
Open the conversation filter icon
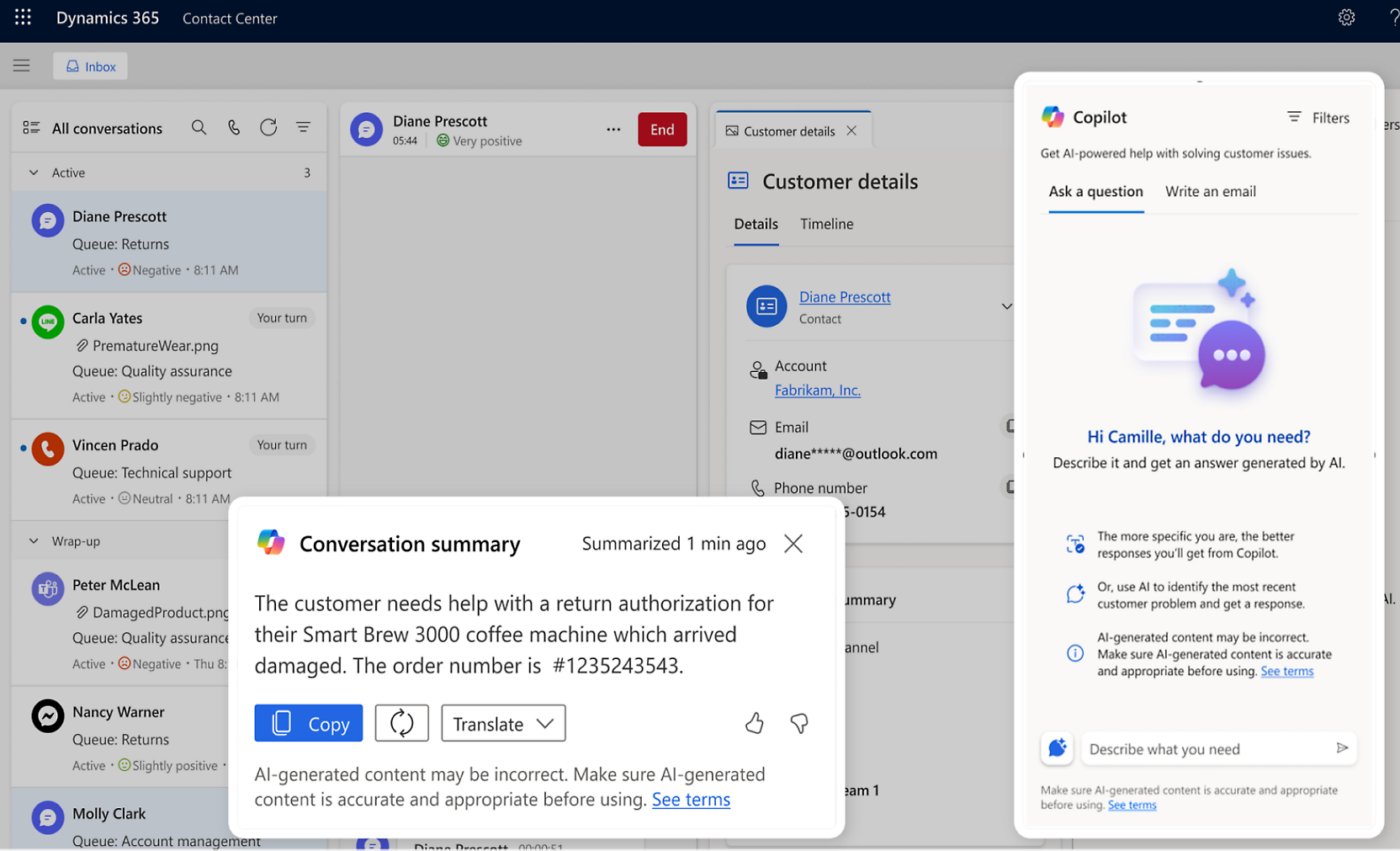pos(303,127)
